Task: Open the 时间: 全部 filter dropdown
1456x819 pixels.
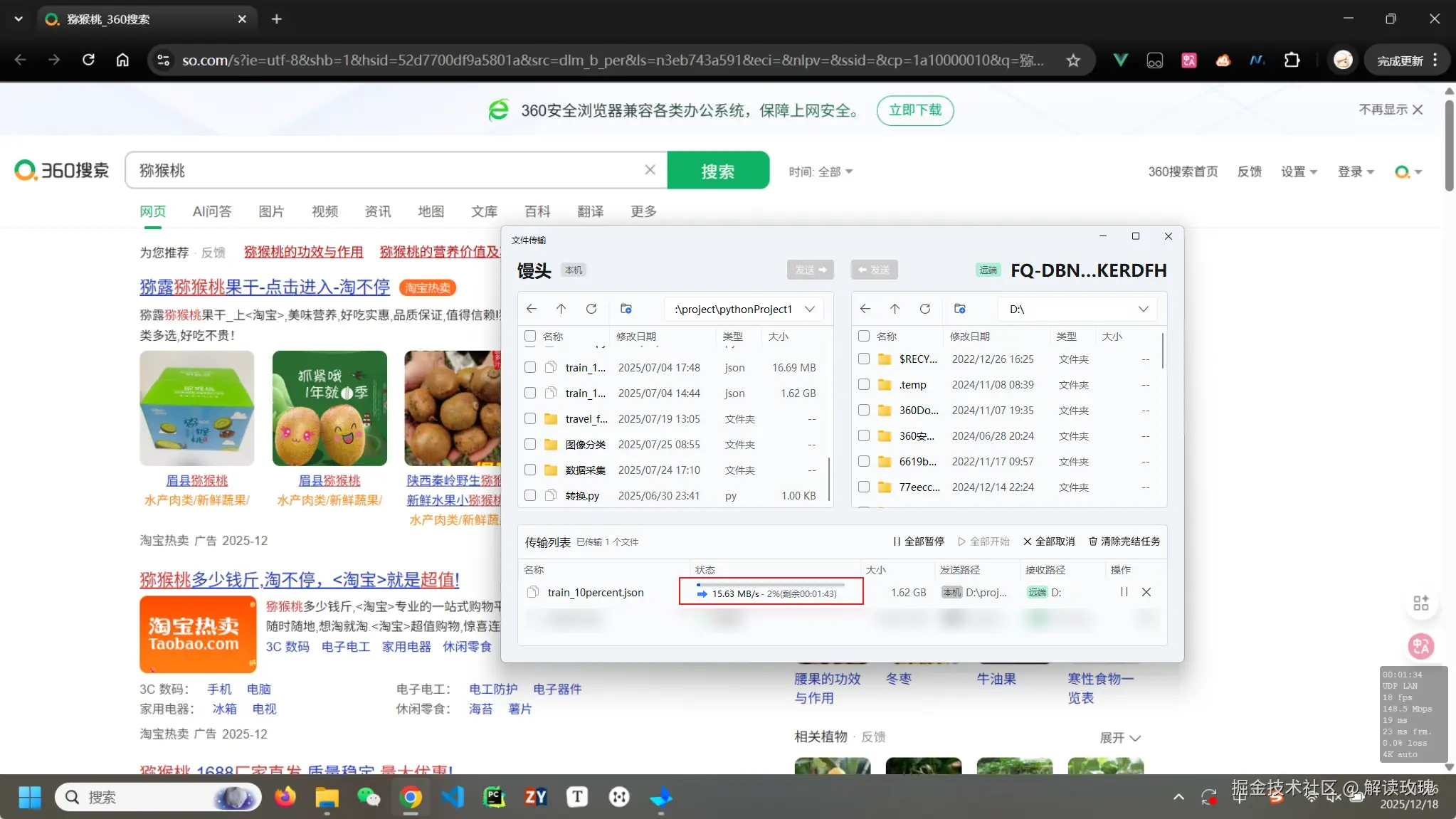Action: tap(821, 171)
